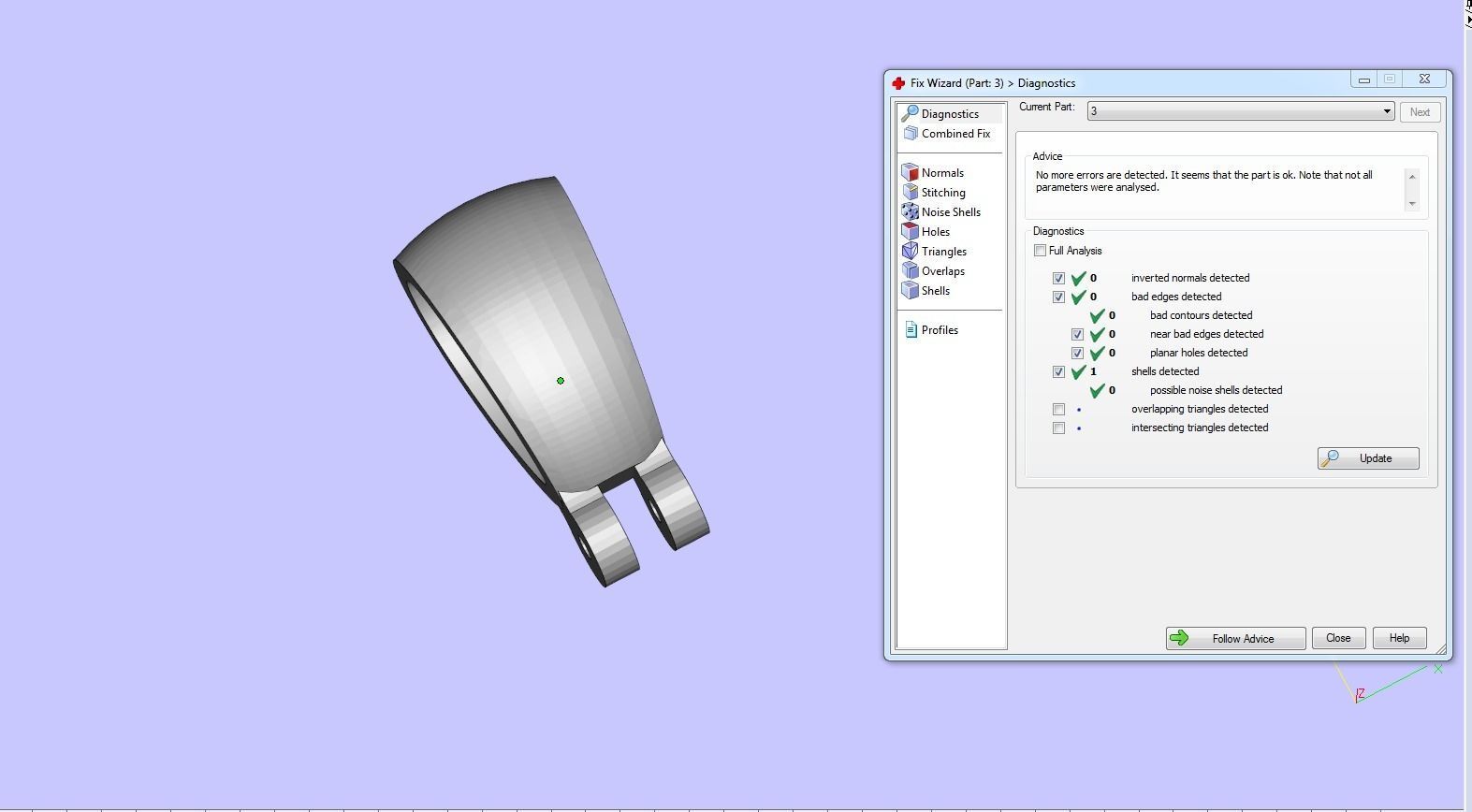Click the green arrow on Follow Advice
Image resolution: width=1472 pixels, height=812 pixels.
(1179, 638)
